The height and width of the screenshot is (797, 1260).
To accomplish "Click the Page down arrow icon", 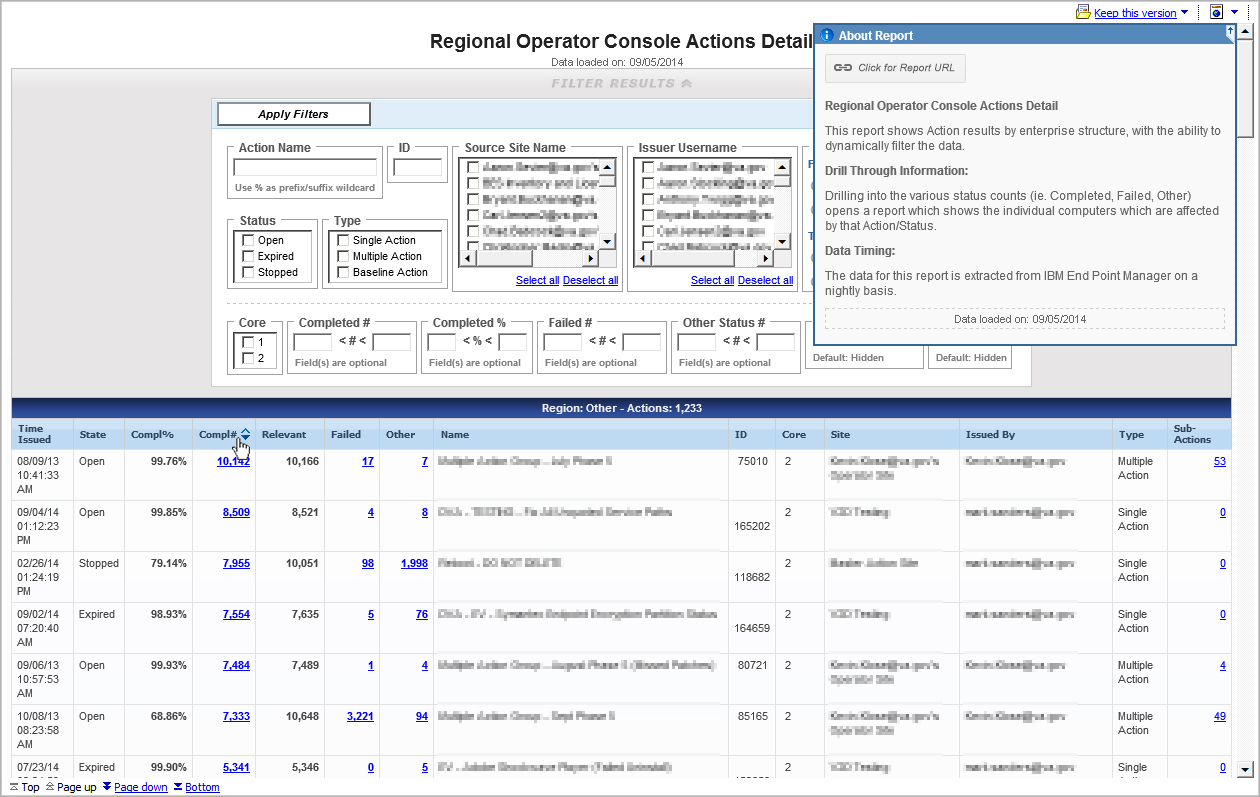I will coord(107,787).
